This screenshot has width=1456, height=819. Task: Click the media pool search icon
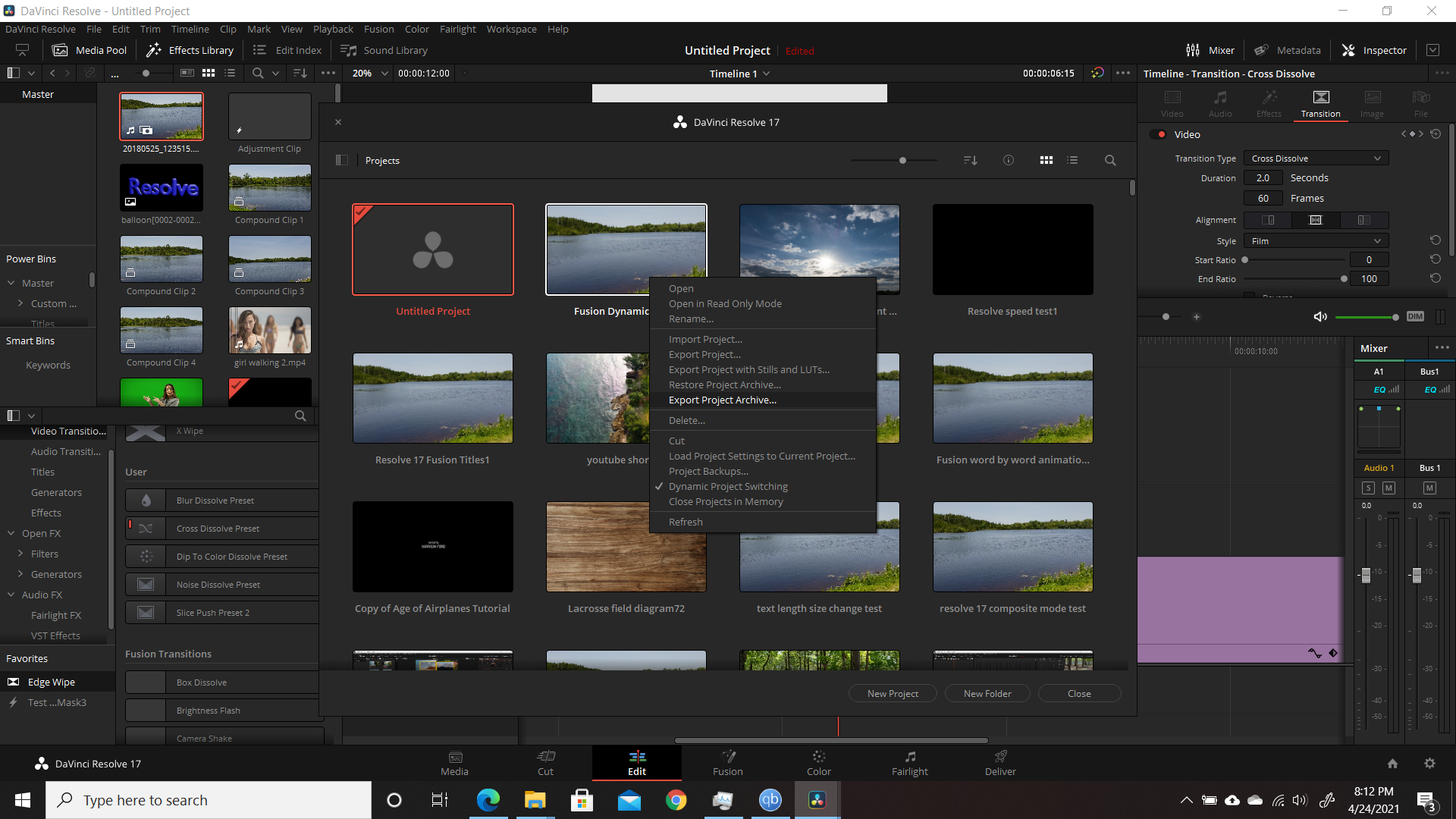click(x=258, y=74)
